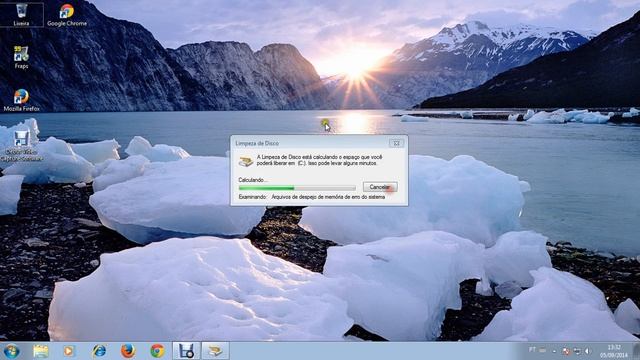
Task: Open the Mozilla Firefox desktop shortcut
Action: [21, 100]
